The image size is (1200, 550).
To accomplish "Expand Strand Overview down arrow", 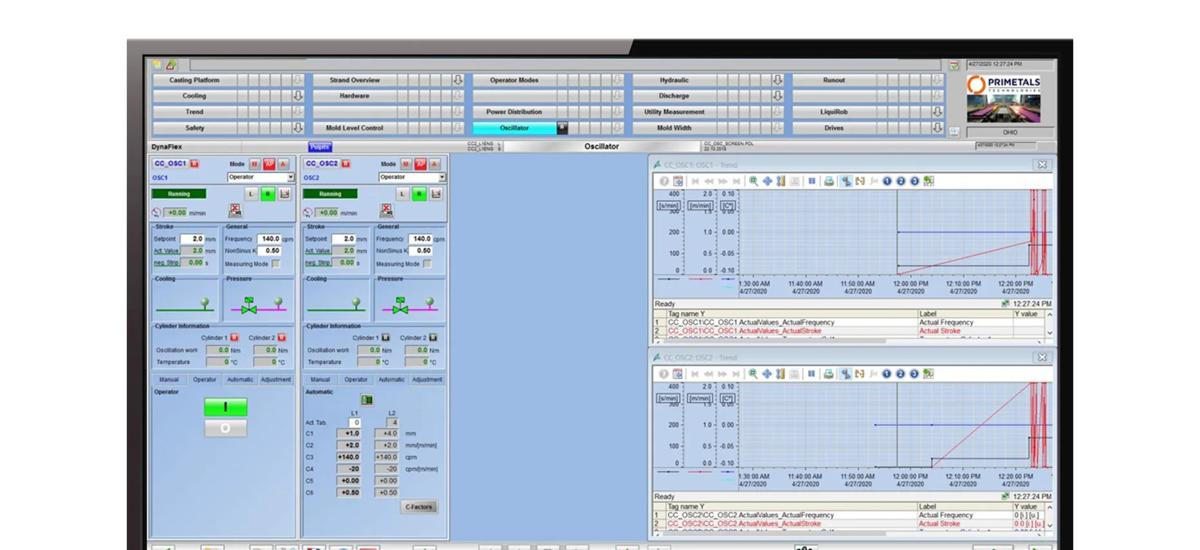I will click(x=457, y=80).
